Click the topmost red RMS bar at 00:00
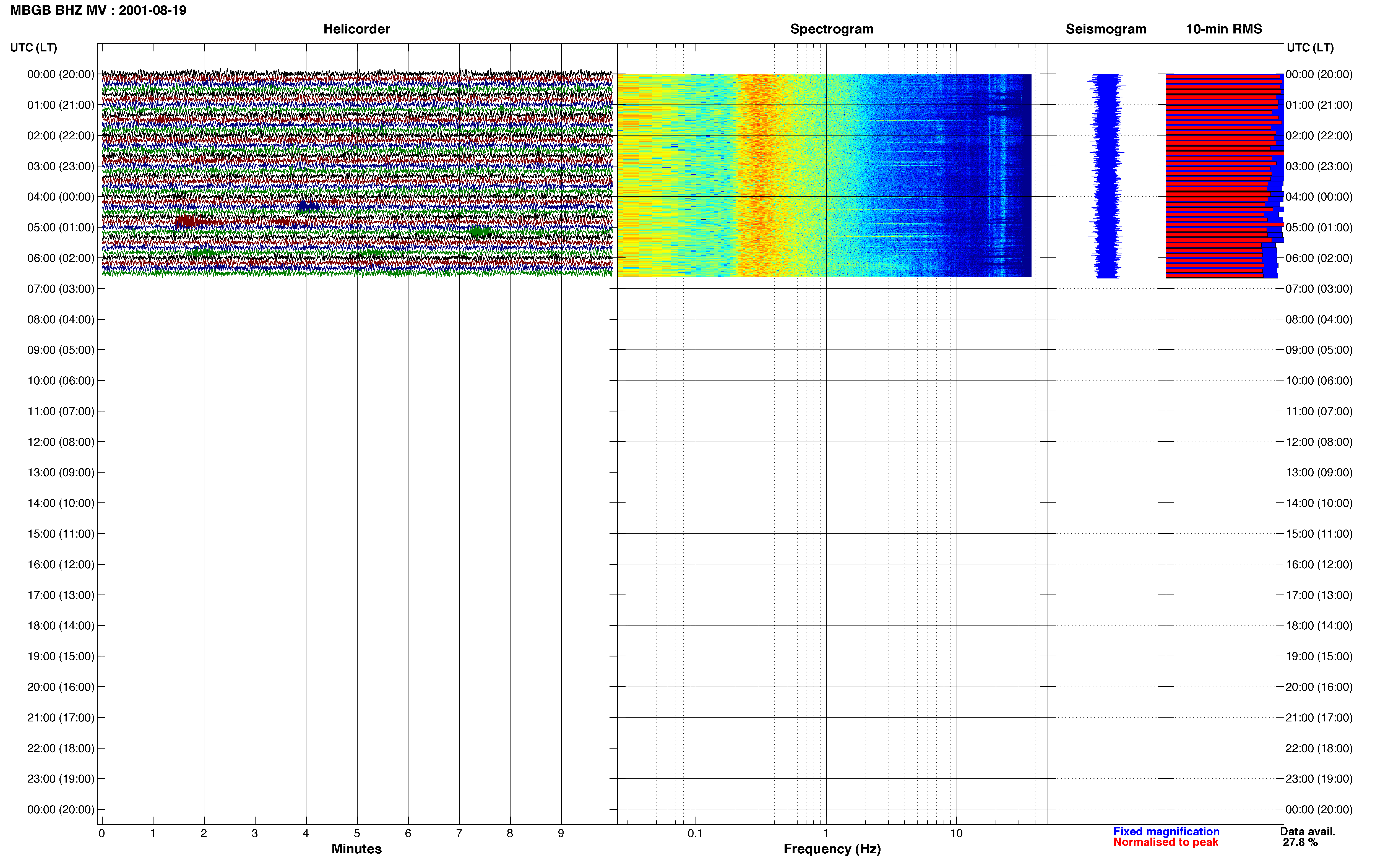 click(1223, 76)
